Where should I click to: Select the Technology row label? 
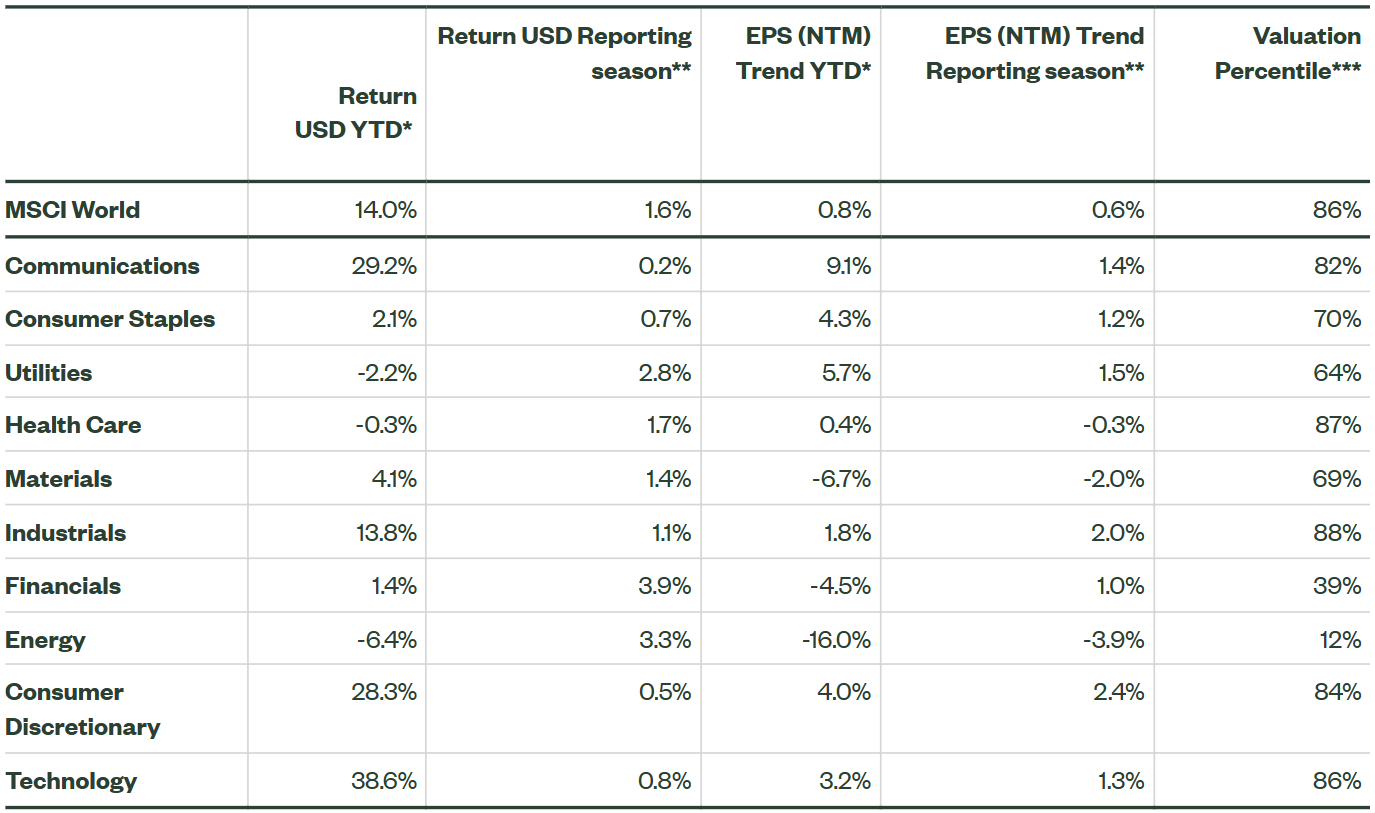(x=71, y=781)
